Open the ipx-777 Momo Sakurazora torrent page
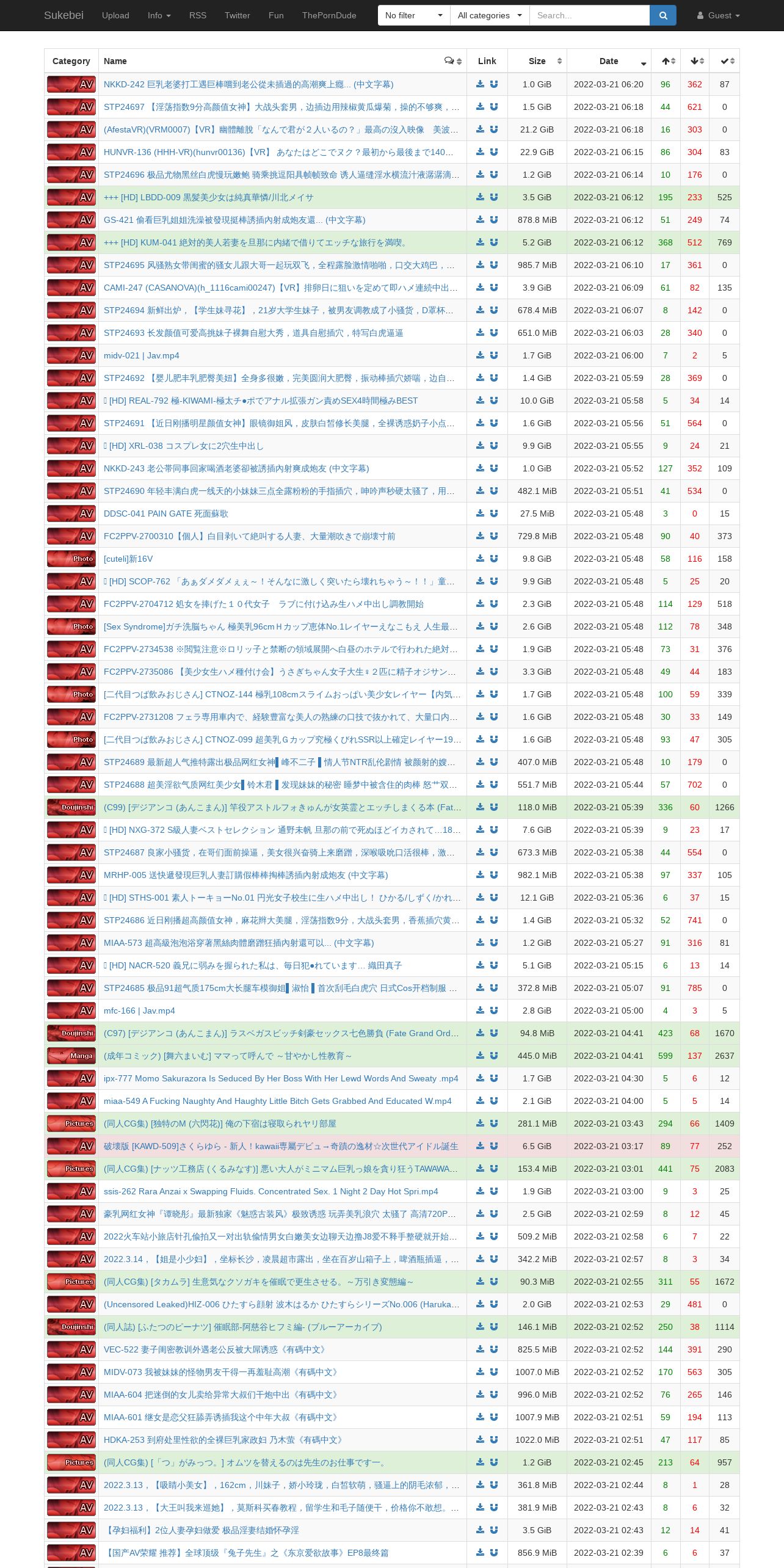This screenshot has width=784, height=1568. coord(281,1078)
